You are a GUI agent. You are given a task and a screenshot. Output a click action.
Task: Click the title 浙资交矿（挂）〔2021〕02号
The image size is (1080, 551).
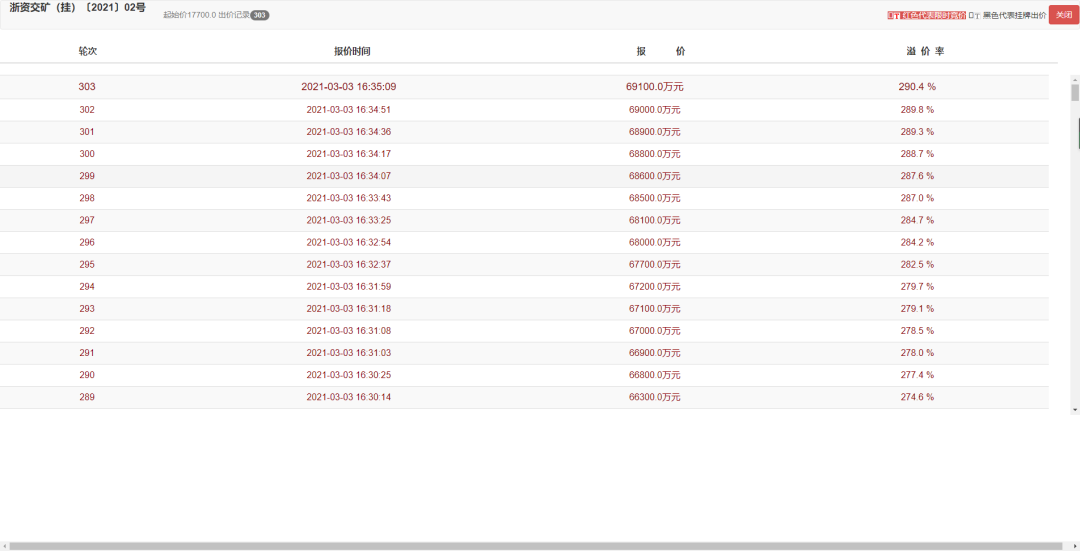[77, 8]
